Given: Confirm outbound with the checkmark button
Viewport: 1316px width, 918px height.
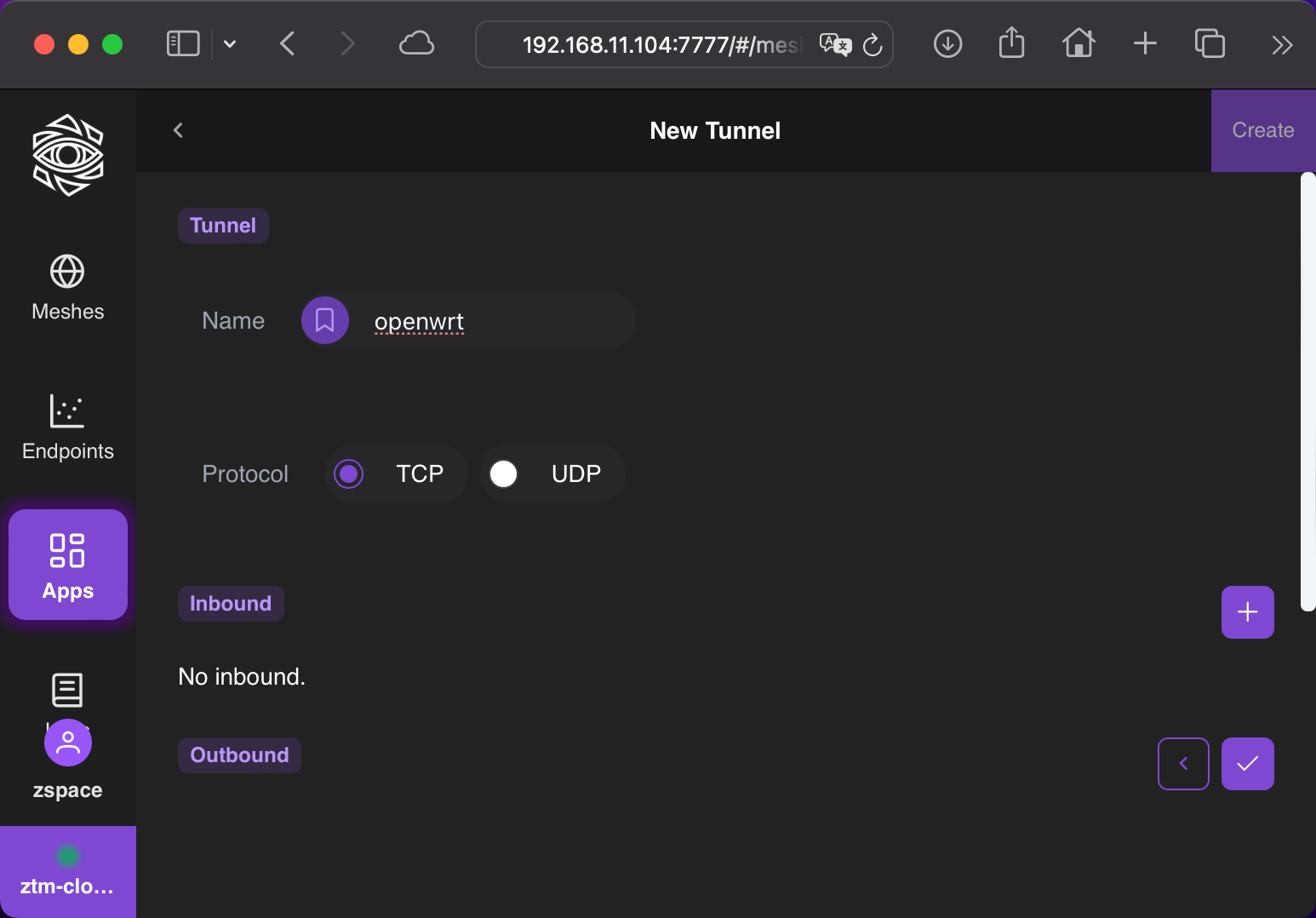Looking at the screenshot, I should [1247, 764].
